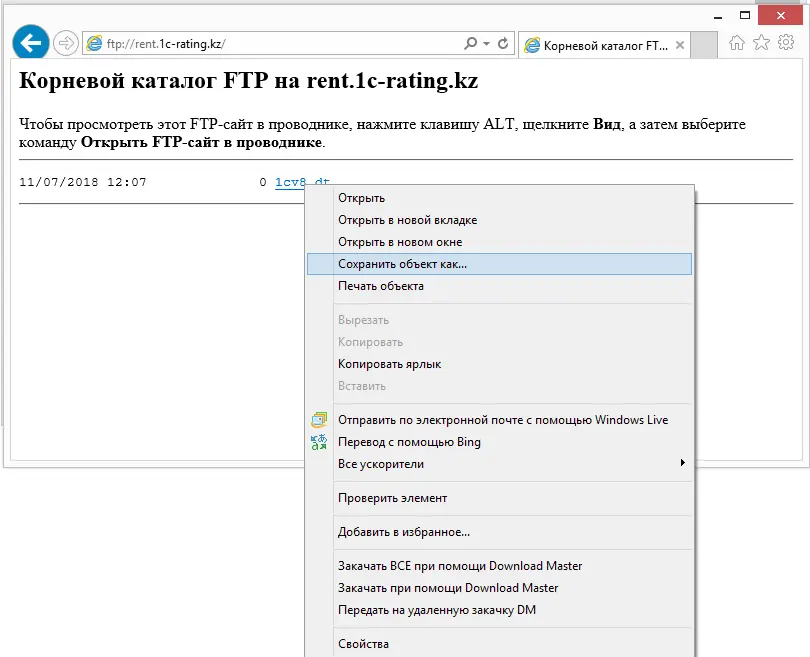Open the Home page icon

[737, 43]
